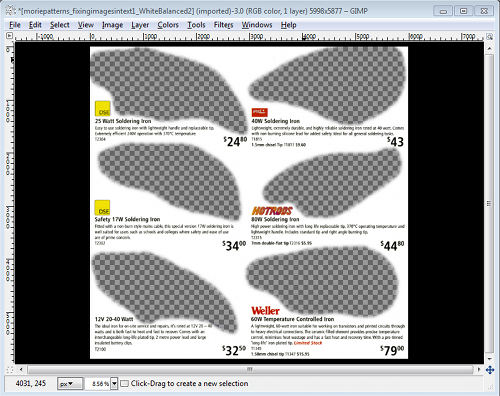Open the Edit menu

[x=35, y=25]
